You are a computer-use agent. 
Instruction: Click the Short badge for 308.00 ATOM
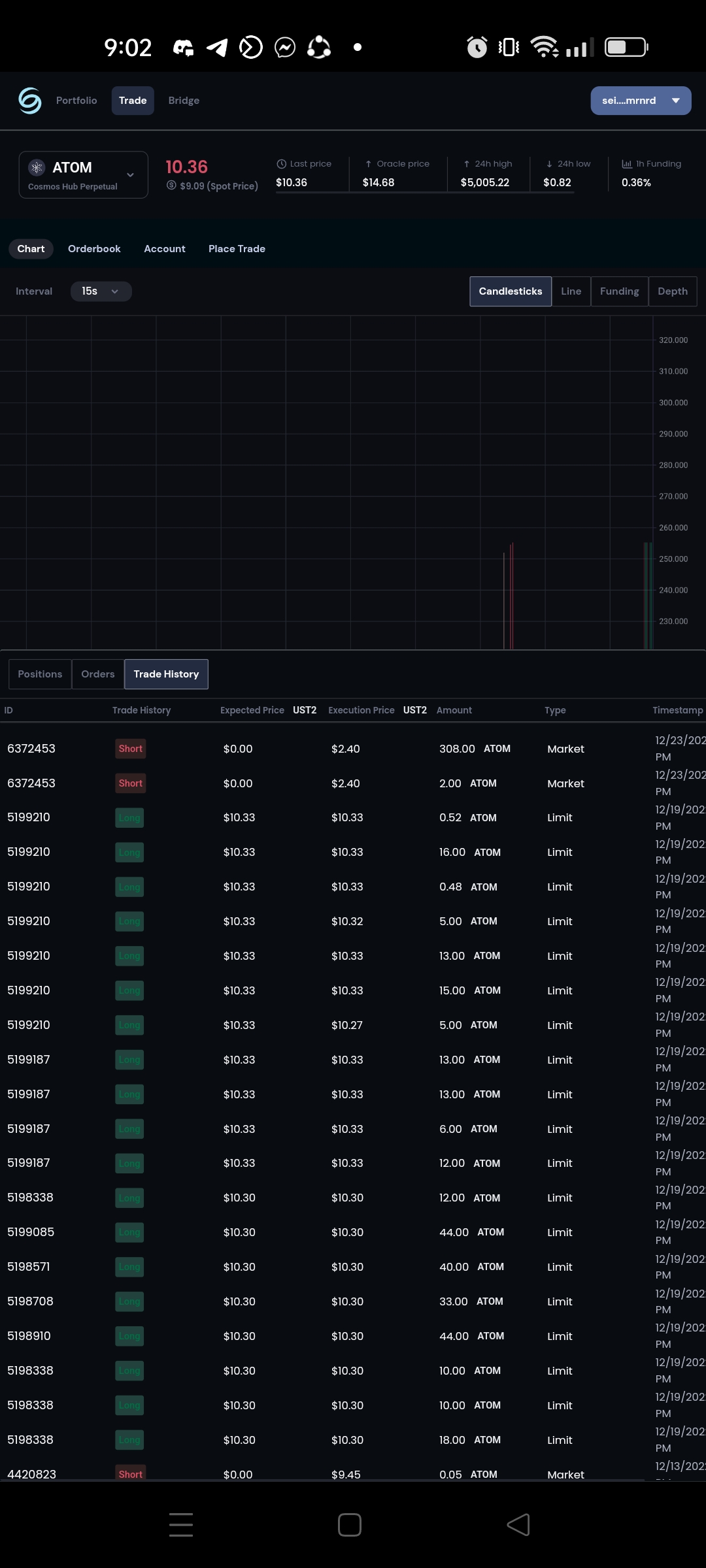(x=130, y=749)
